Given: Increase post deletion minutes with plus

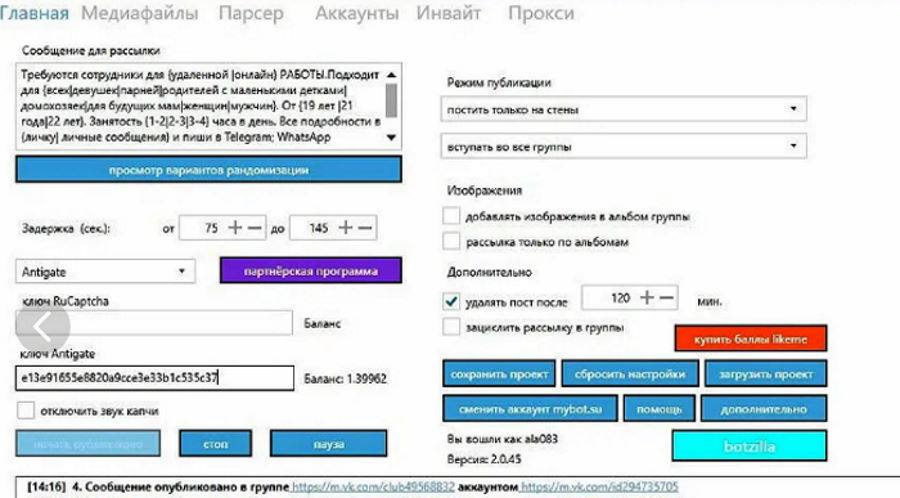Looking at the screenshot, I should tap(647, 298).
